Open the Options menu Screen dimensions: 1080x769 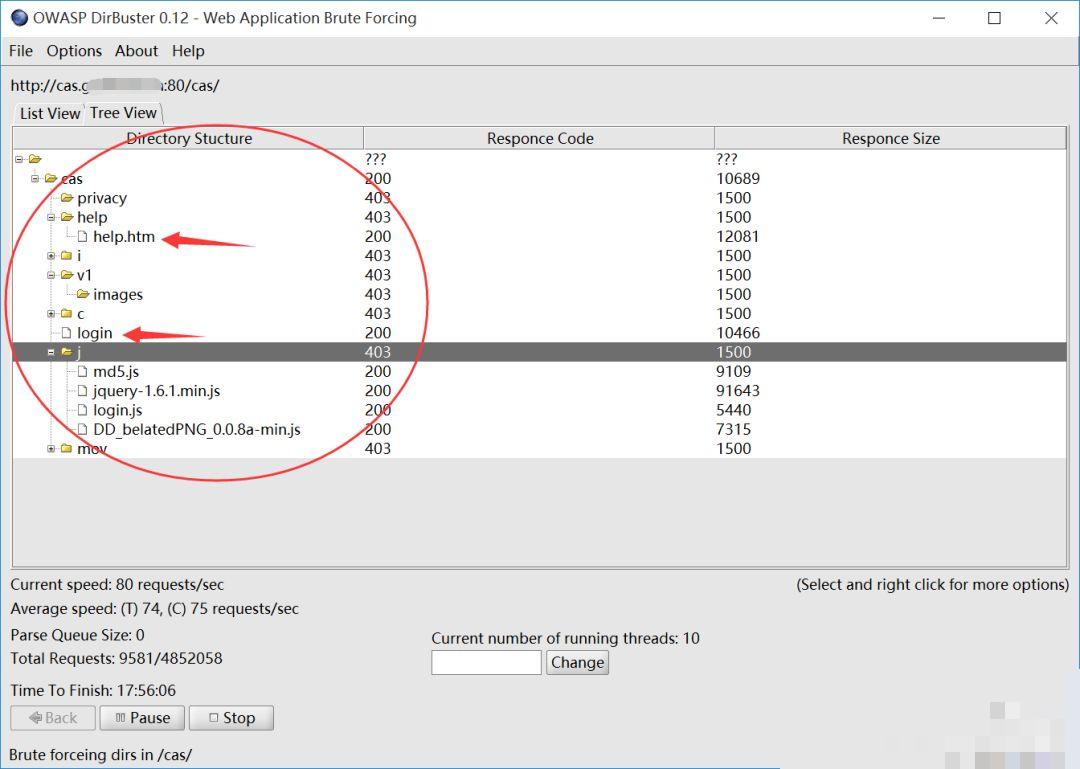tap(74, 51)
